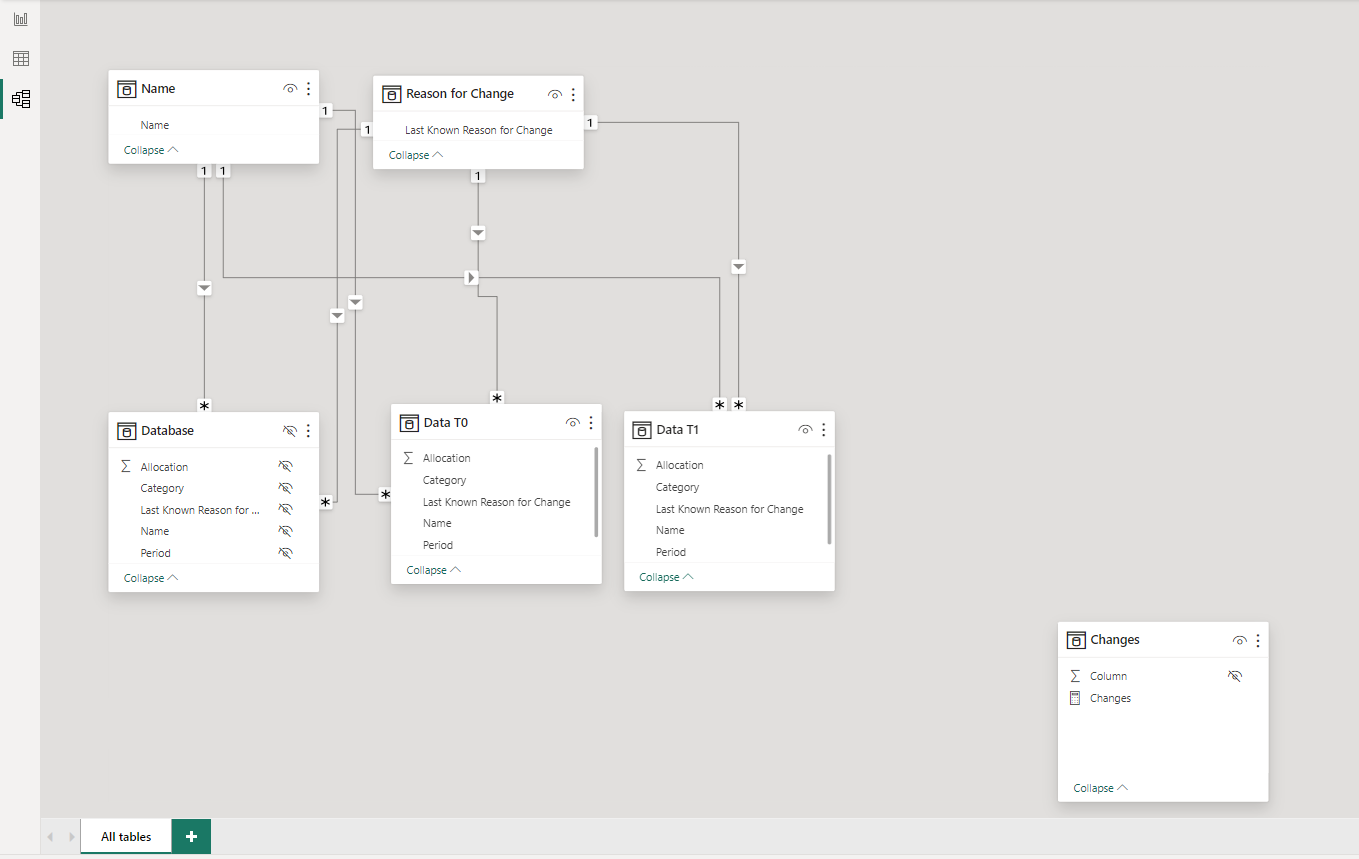Unhide Allocation field in Database table

click(x=285, y=467)
